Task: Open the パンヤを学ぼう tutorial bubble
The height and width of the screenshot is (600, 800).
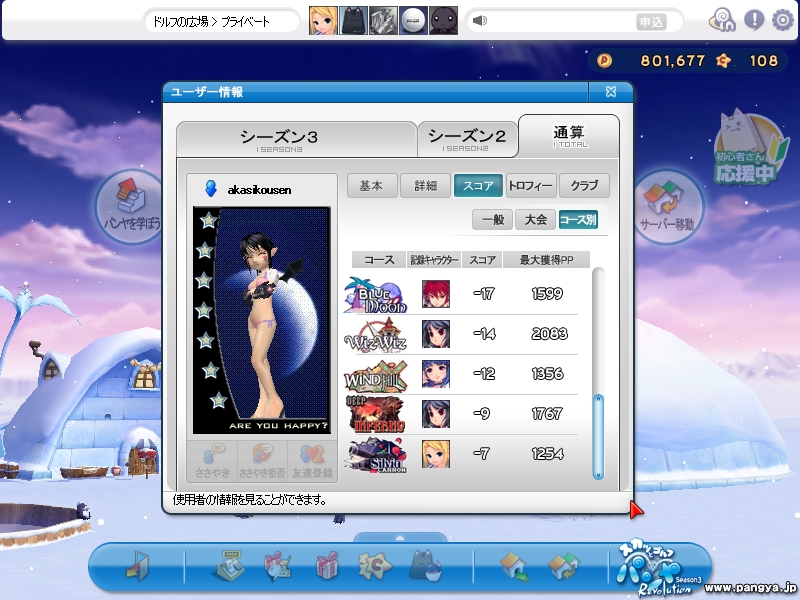Action: [130, 207]
